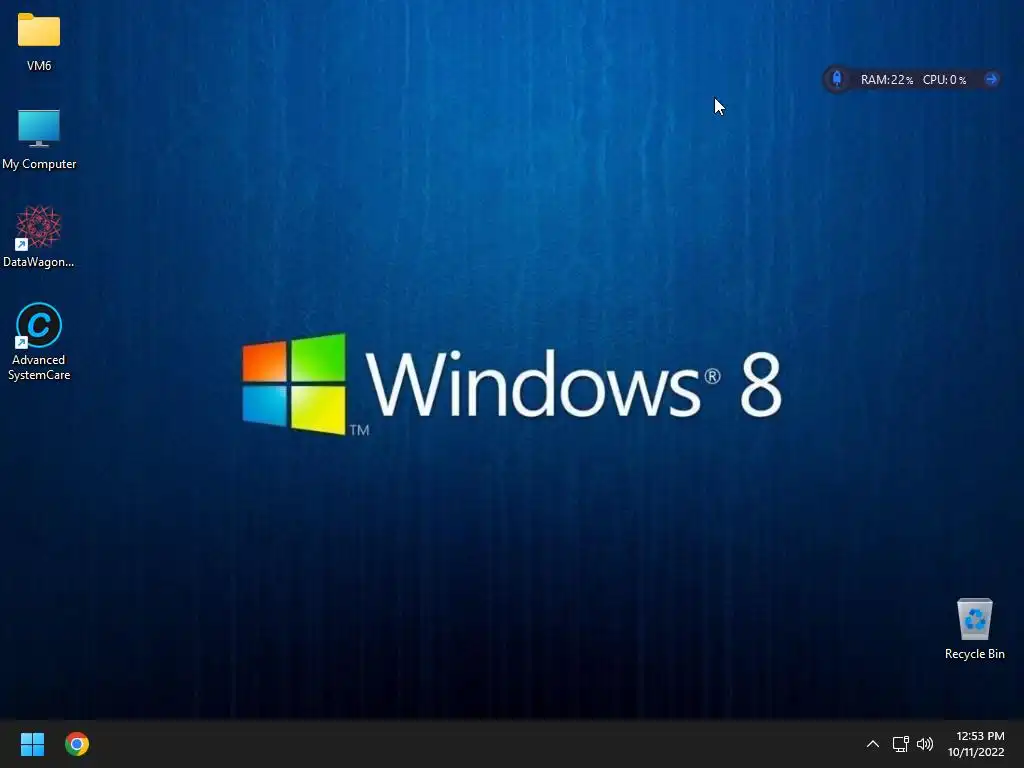The height and width of the screenshot is (768, 1024).
Task: Show hidden system tray icons
Action: 872,744
